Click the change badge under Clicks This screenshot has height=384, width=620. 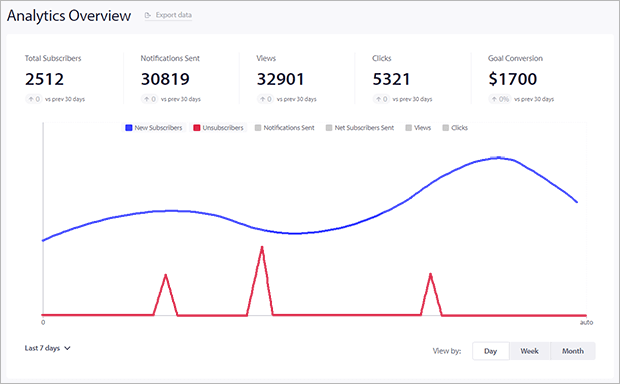pos(381,99)
